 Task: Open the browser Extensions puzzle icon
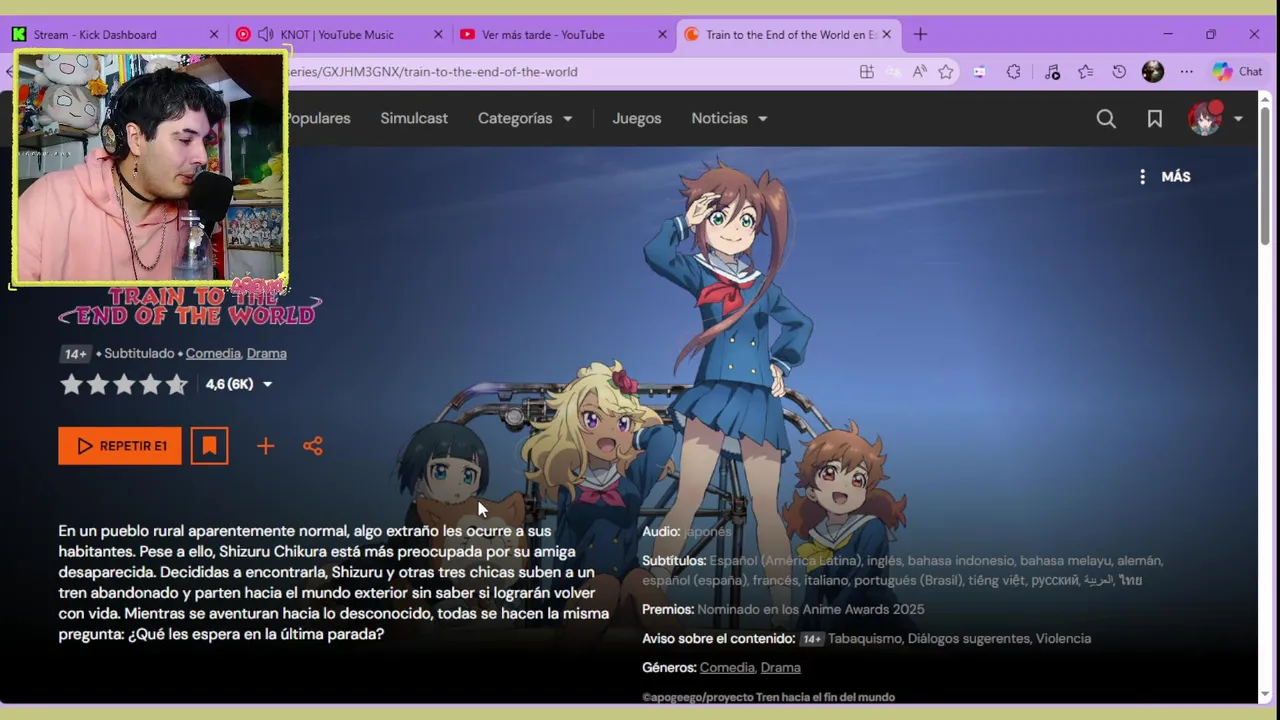coord(1013,72)
